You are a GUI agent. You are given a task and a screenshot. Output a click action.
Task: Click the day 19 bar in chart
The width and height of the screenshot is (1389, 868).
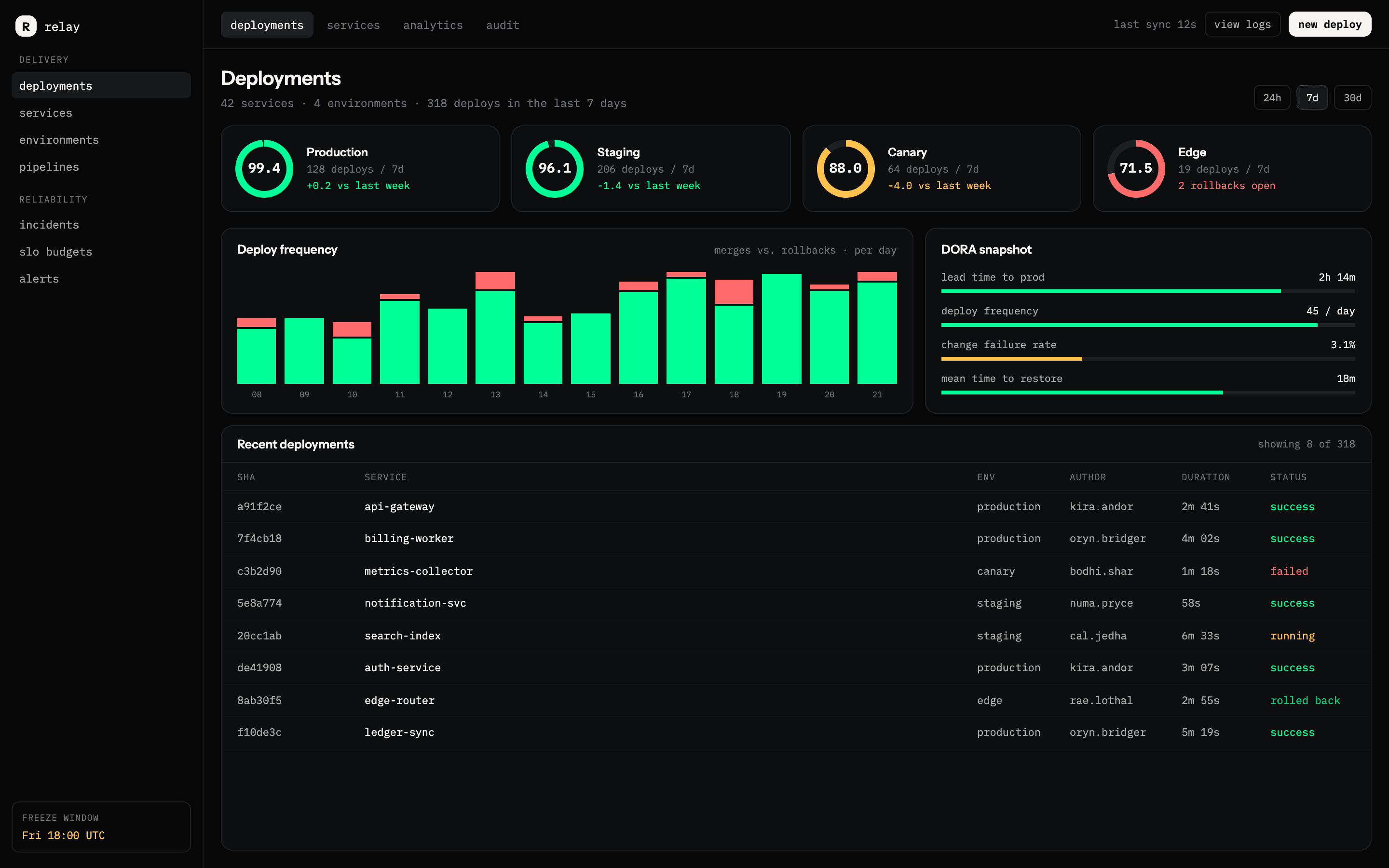pyautogui.click(x=782, y=329)
